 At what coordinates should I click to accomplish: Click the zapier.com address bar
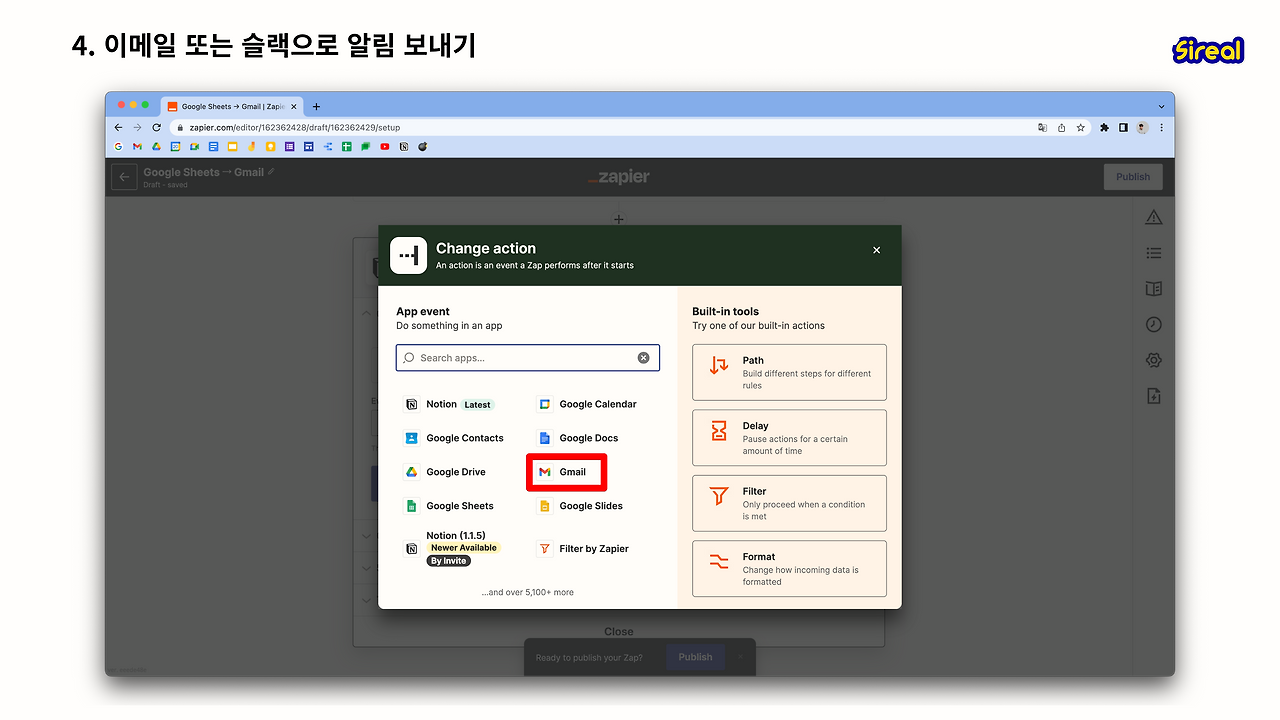point(600,128)
